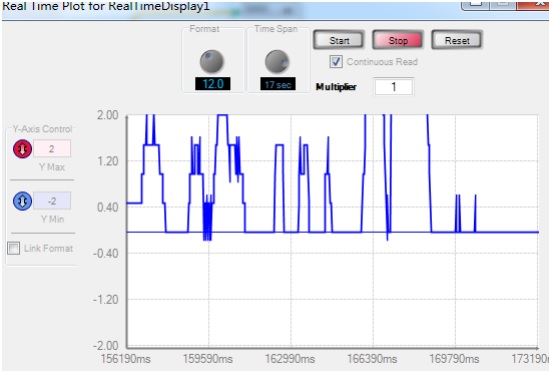The height and width of the screenshot is (371, 549).
Task: Click the 2.00 Y-axis top label
Action: [107, 115]
